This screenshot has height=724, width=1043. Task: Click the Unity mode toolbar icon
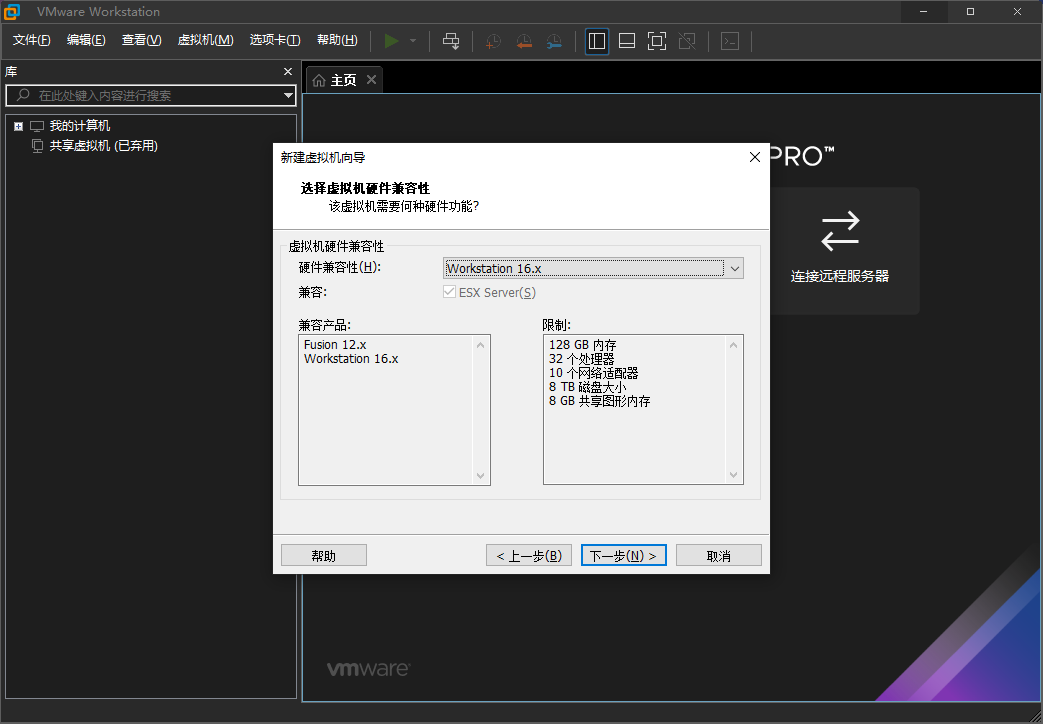[x=687, y=41]
